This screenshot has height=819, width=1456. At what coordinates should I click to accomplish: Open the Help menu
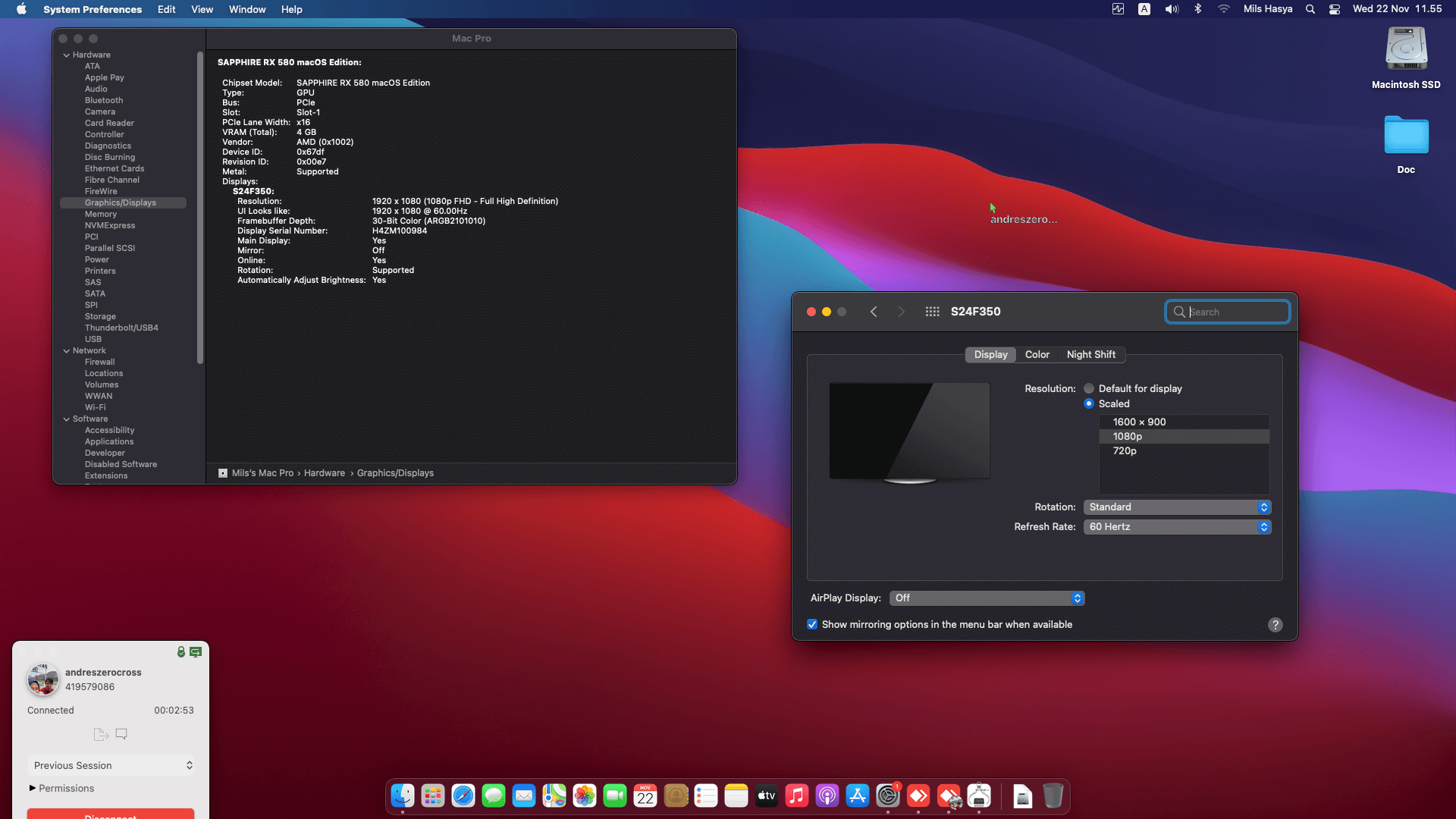point(292,9)
